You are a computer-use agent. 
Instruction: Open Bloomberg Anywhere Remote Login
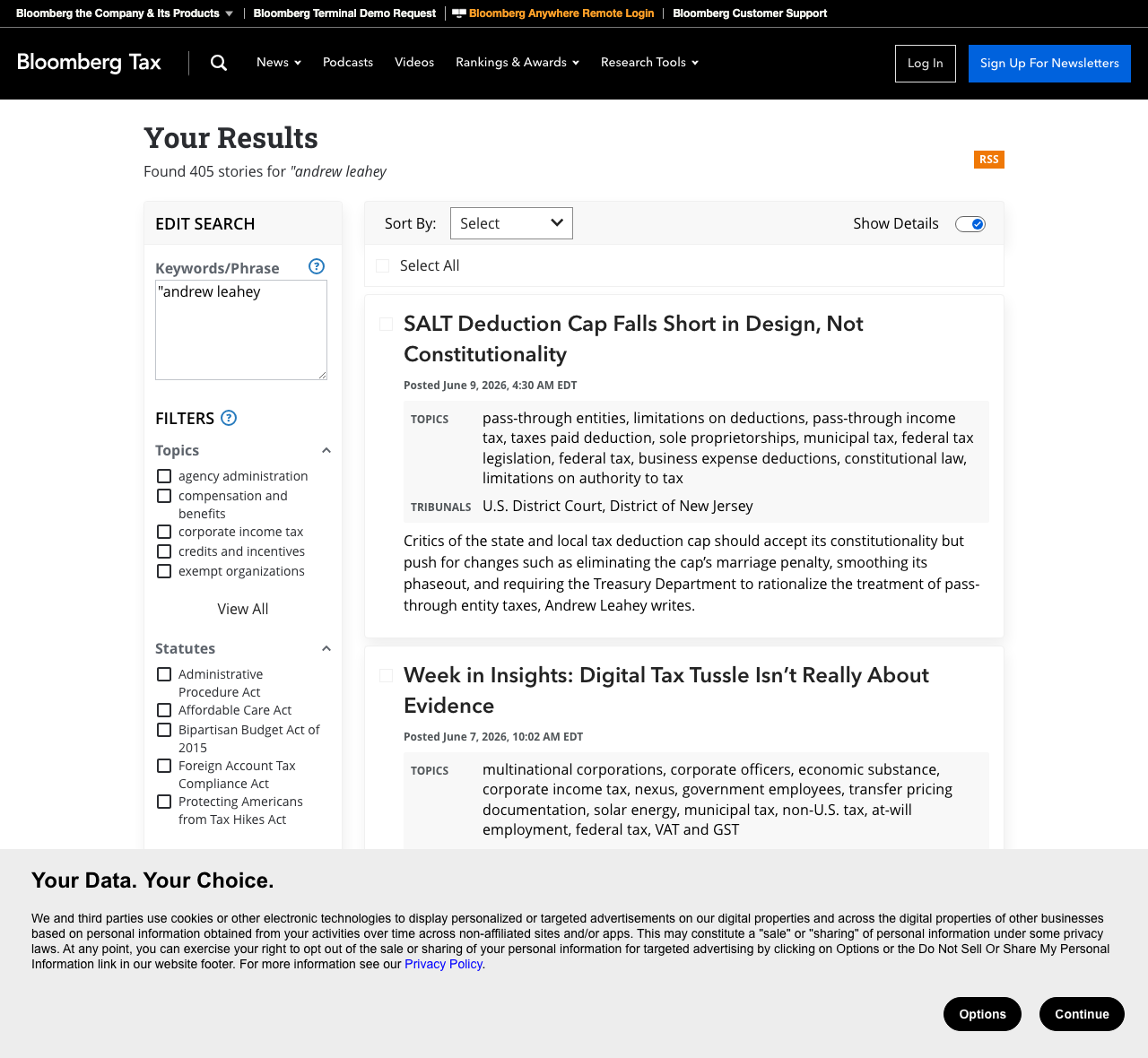[x=561, y=13]
